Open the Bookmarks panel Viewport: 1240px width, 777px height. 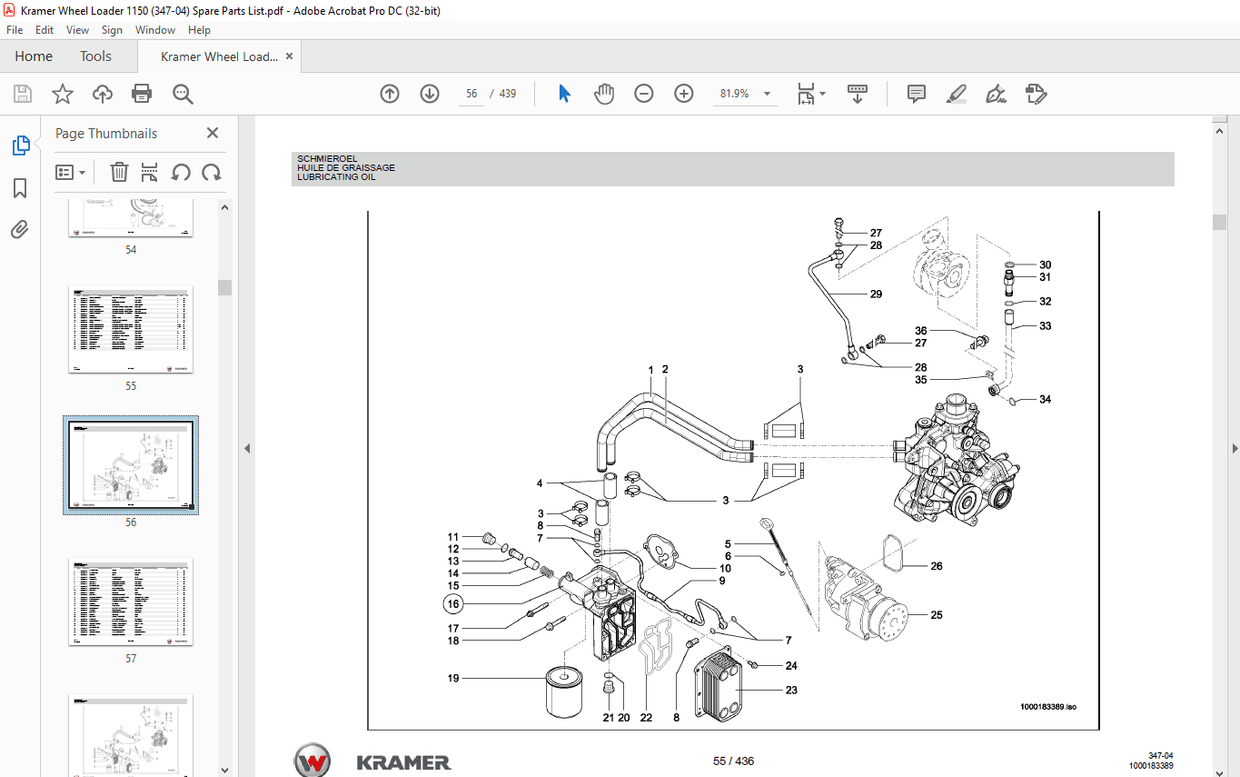(x=20, y=188)
